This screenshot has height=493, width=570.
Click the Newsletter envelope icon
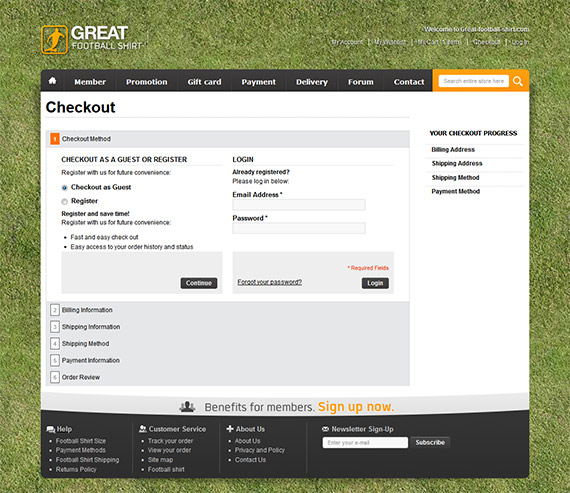[x=325, y=429]
